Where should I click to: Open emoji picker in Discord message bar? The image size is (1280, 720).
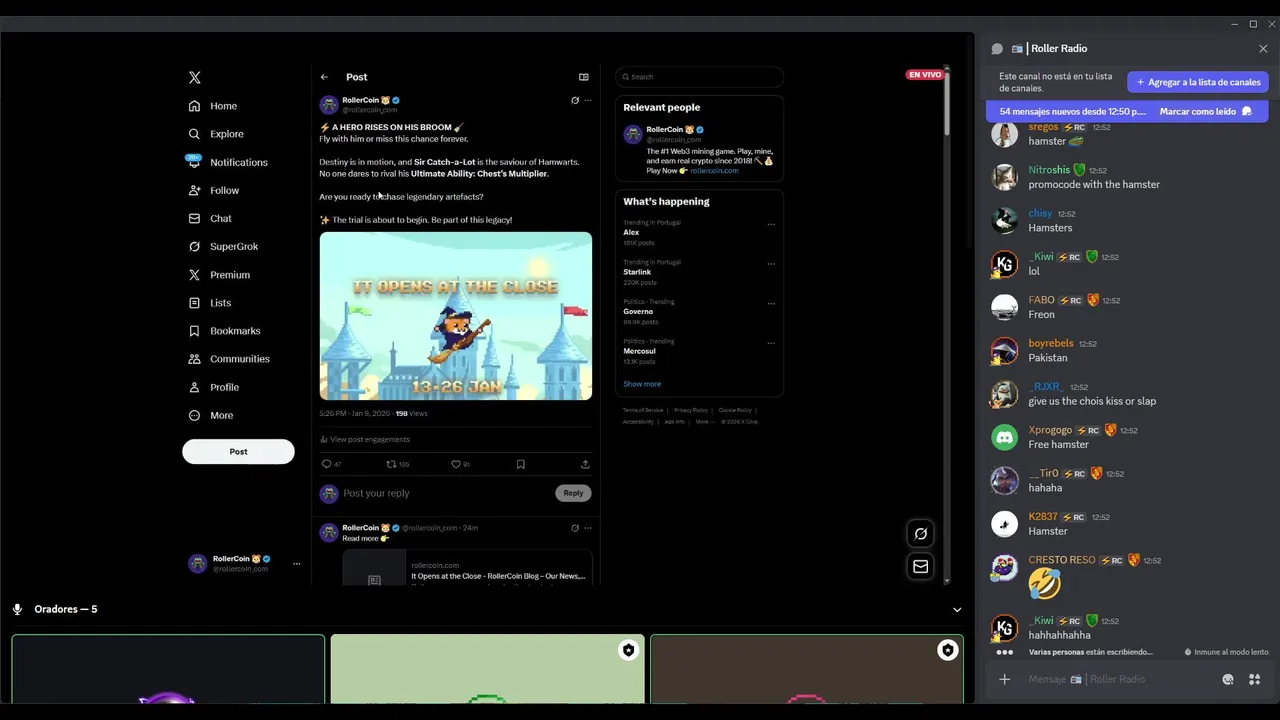[1228, 679]
